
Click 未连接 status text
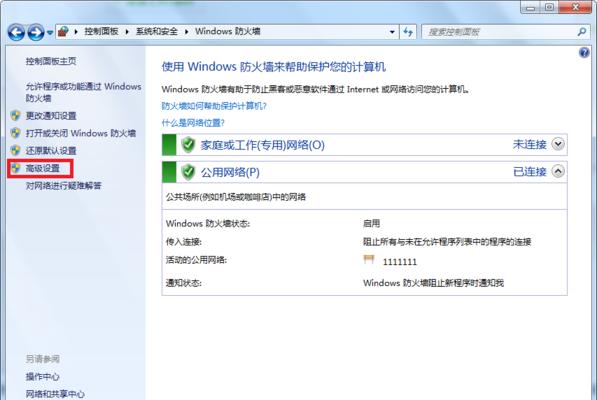[x=530, y=145]
